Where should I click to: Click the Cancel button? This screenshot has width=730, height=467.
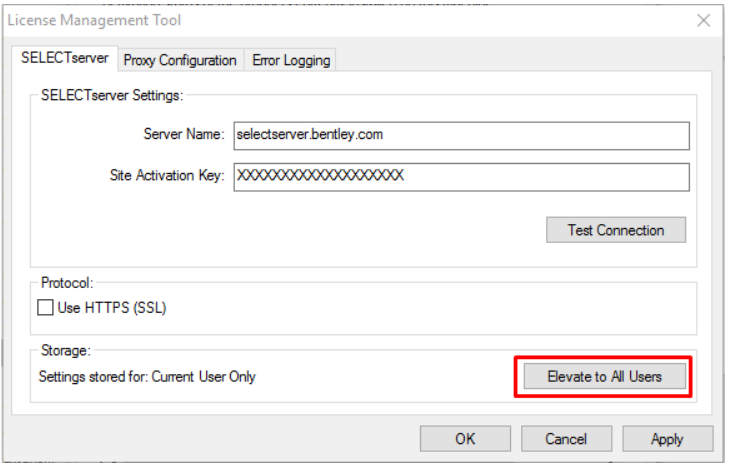pos(566,439)
